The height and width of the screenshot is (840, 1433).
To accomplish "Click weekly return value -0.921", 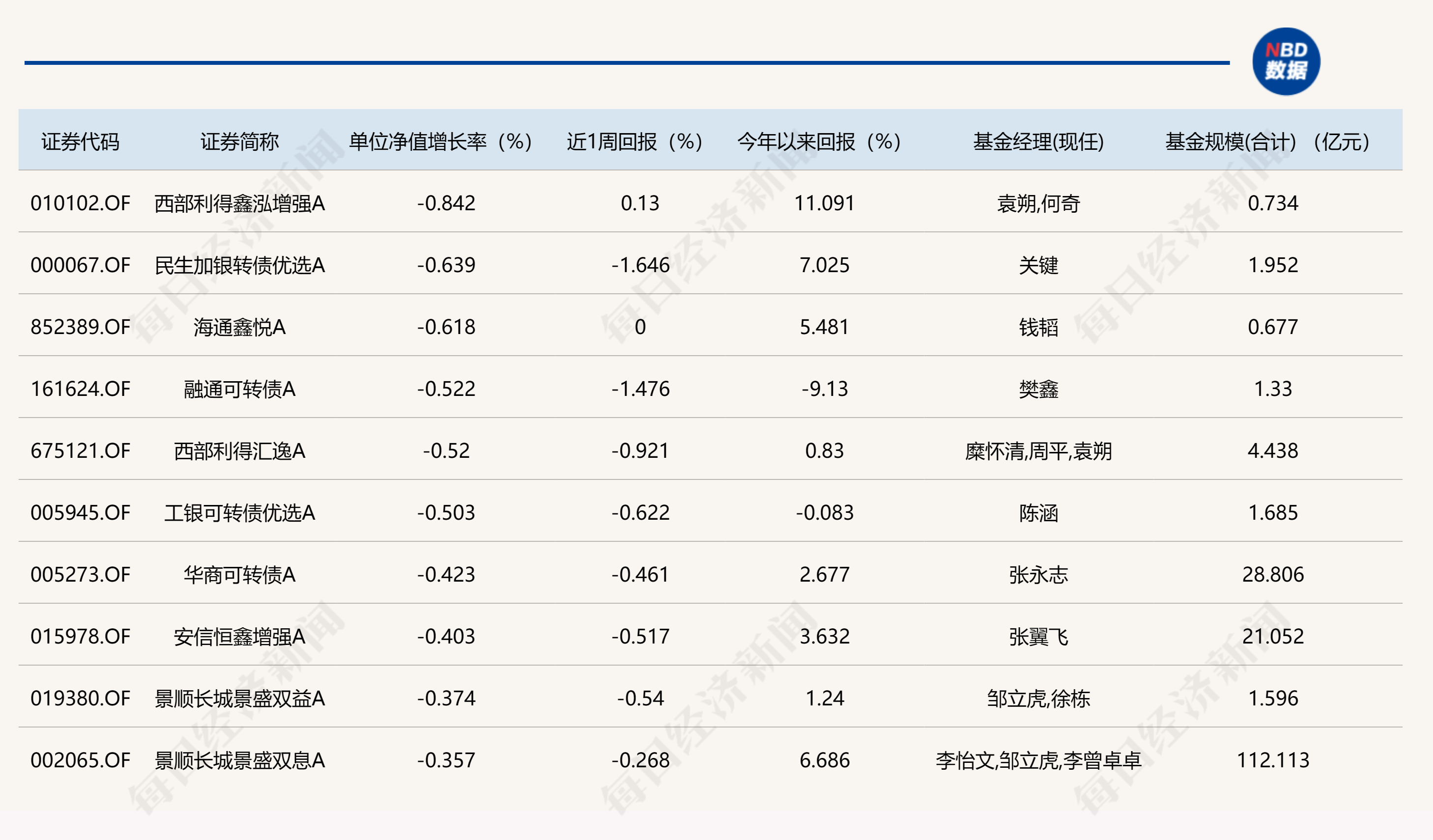I will [x=640, y=451].
